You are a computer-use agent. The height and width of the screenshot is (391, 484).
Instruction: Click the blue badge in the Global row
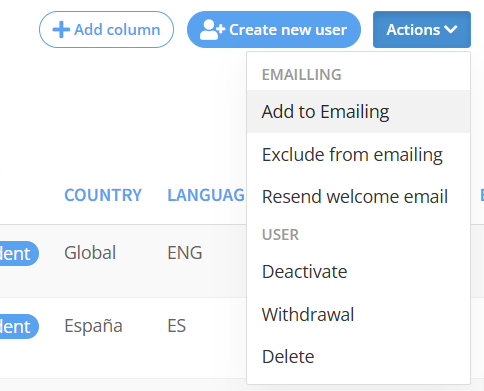[x=19, y=253]
